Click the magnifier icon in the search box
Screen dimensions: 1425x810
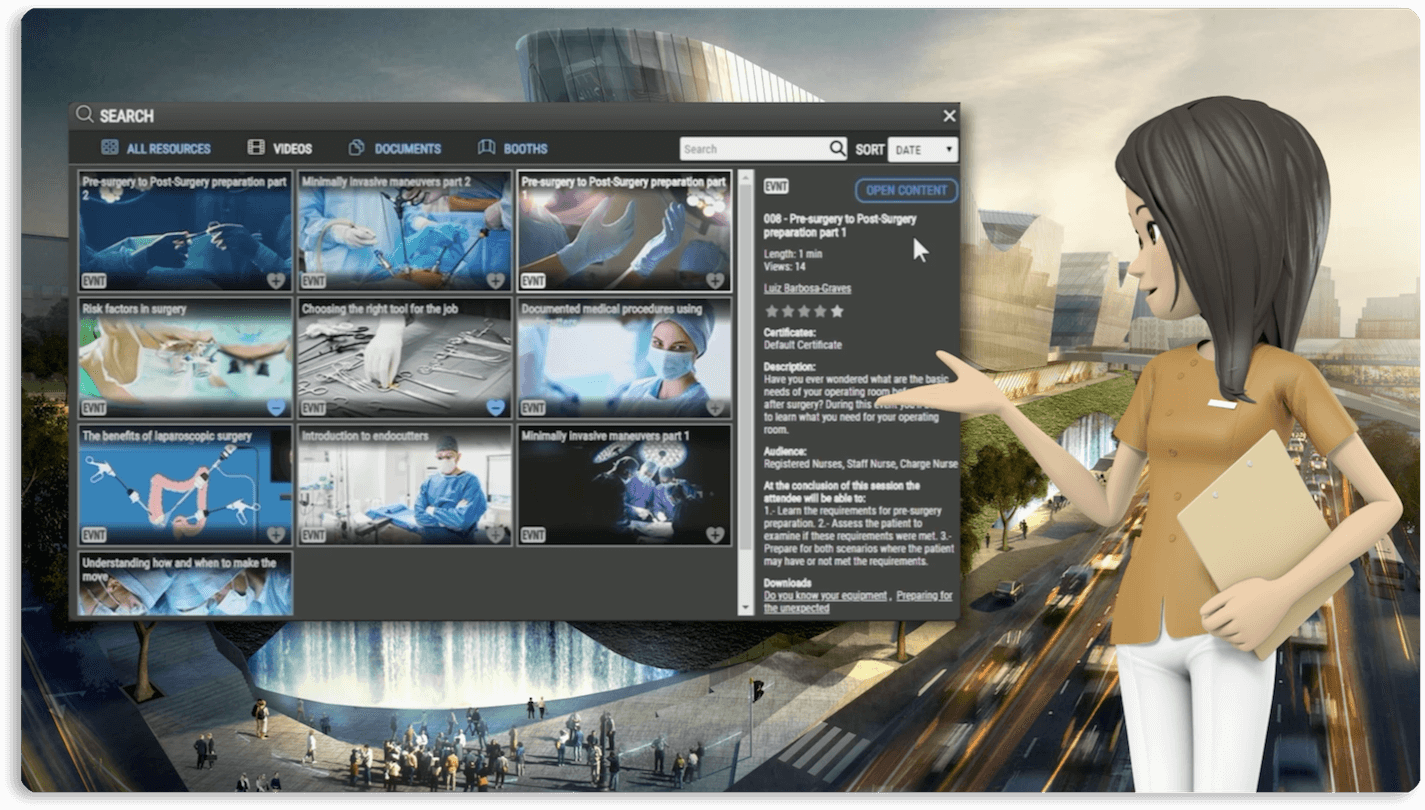click(837, 149)
